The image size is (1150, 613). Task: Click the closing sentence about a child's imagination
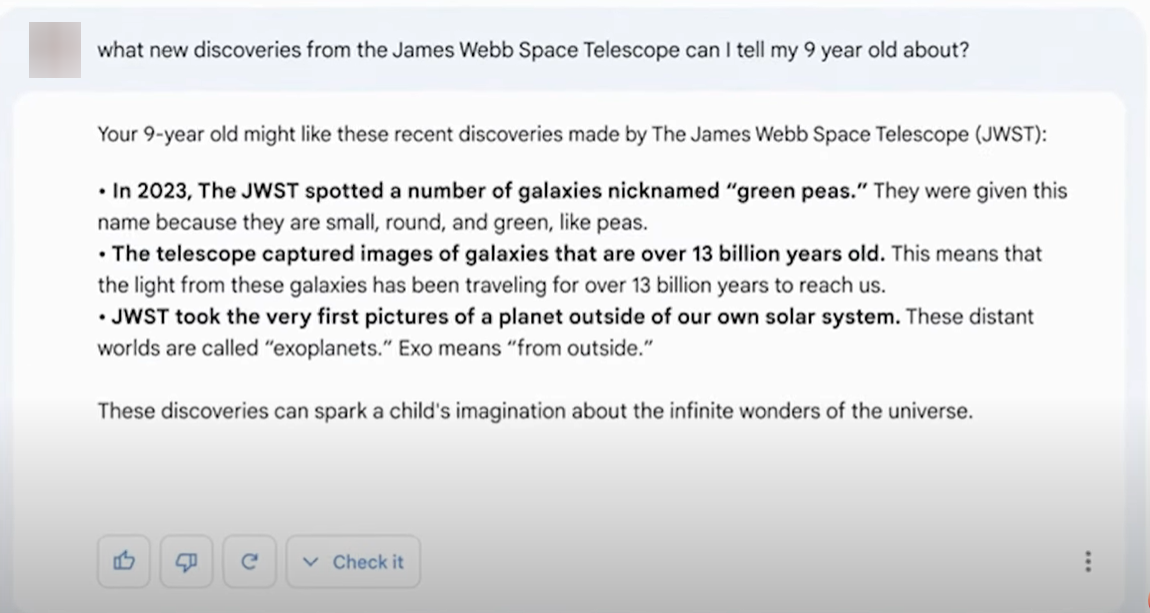[535, 411]
